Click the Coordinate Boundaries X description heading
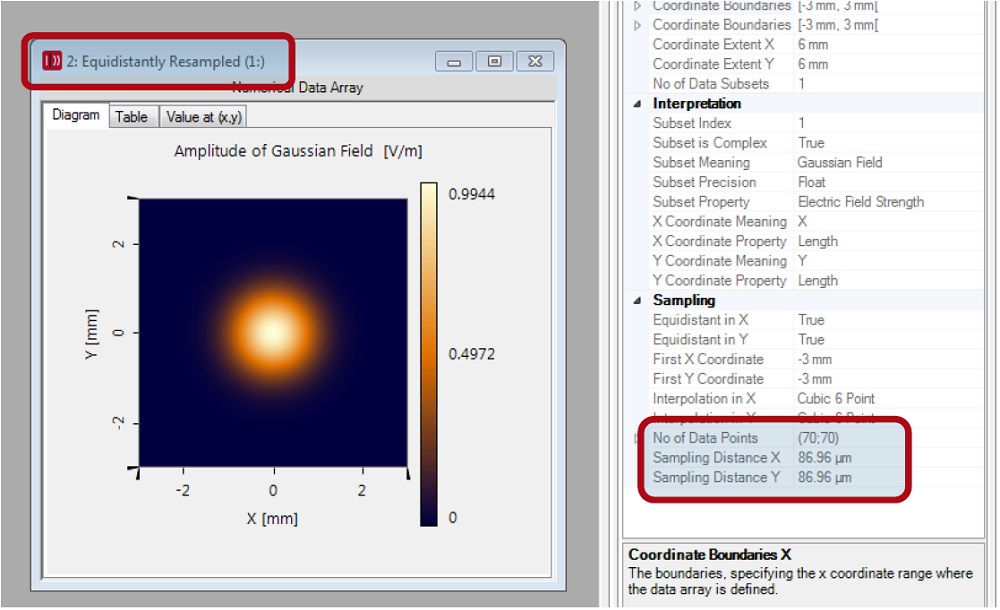 (x=709, y=554)
